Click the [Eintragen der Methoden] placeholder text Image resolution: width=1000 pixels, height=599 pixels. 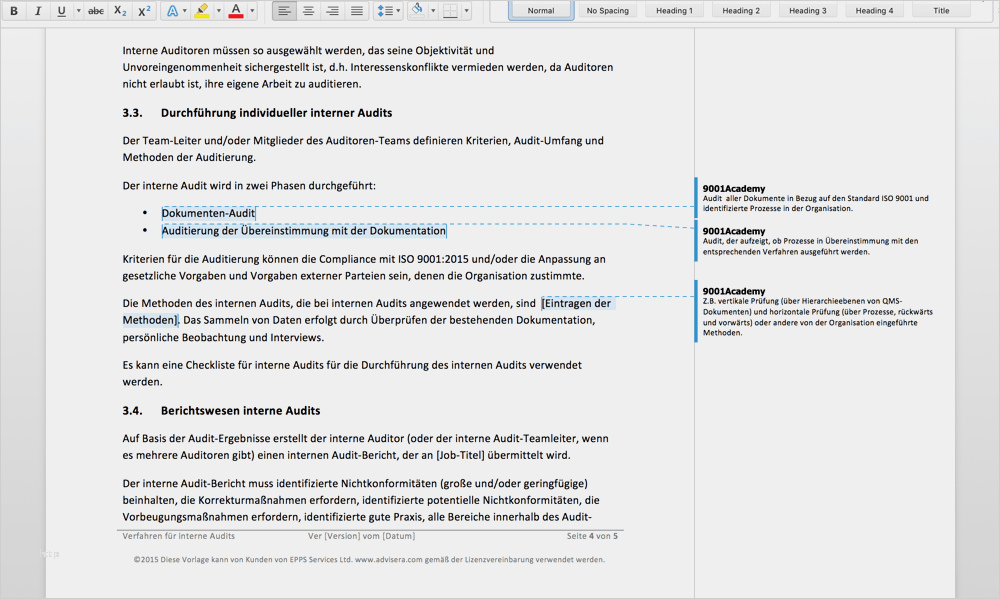coord(576,303)
